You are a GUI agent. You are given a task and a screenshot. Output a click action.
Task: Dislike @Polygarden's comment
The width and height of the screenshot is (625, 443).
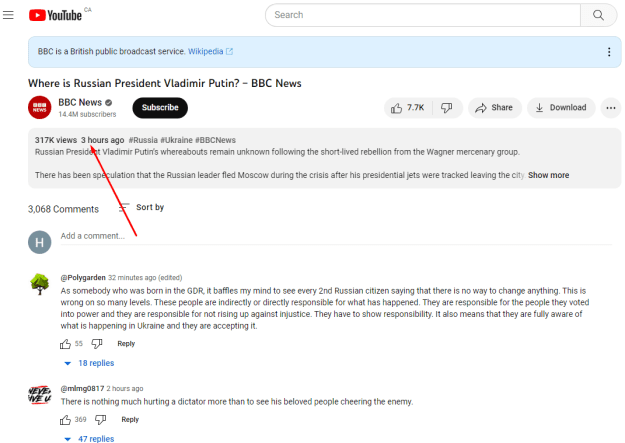(97, 344)
